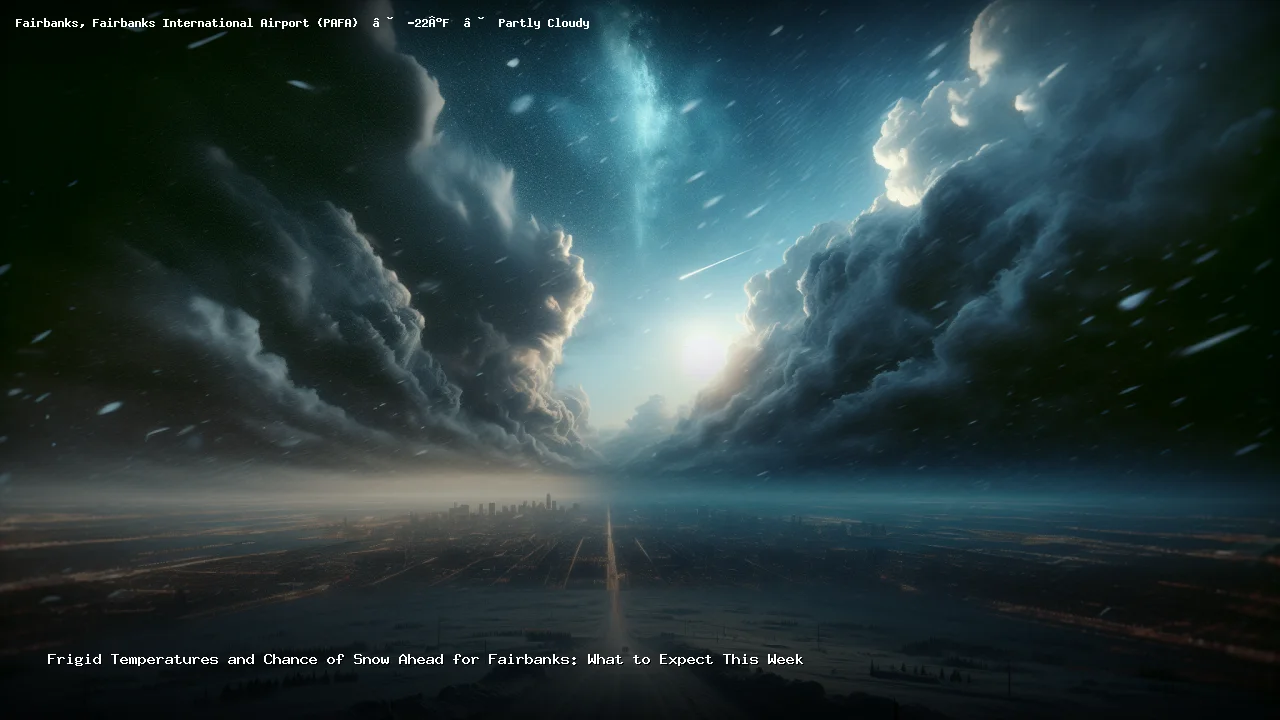The height and width of the screenshot is (720, 1280).
Task: Click the garbled separator before Partly Cloudy
Action: [x=473, y=23]
